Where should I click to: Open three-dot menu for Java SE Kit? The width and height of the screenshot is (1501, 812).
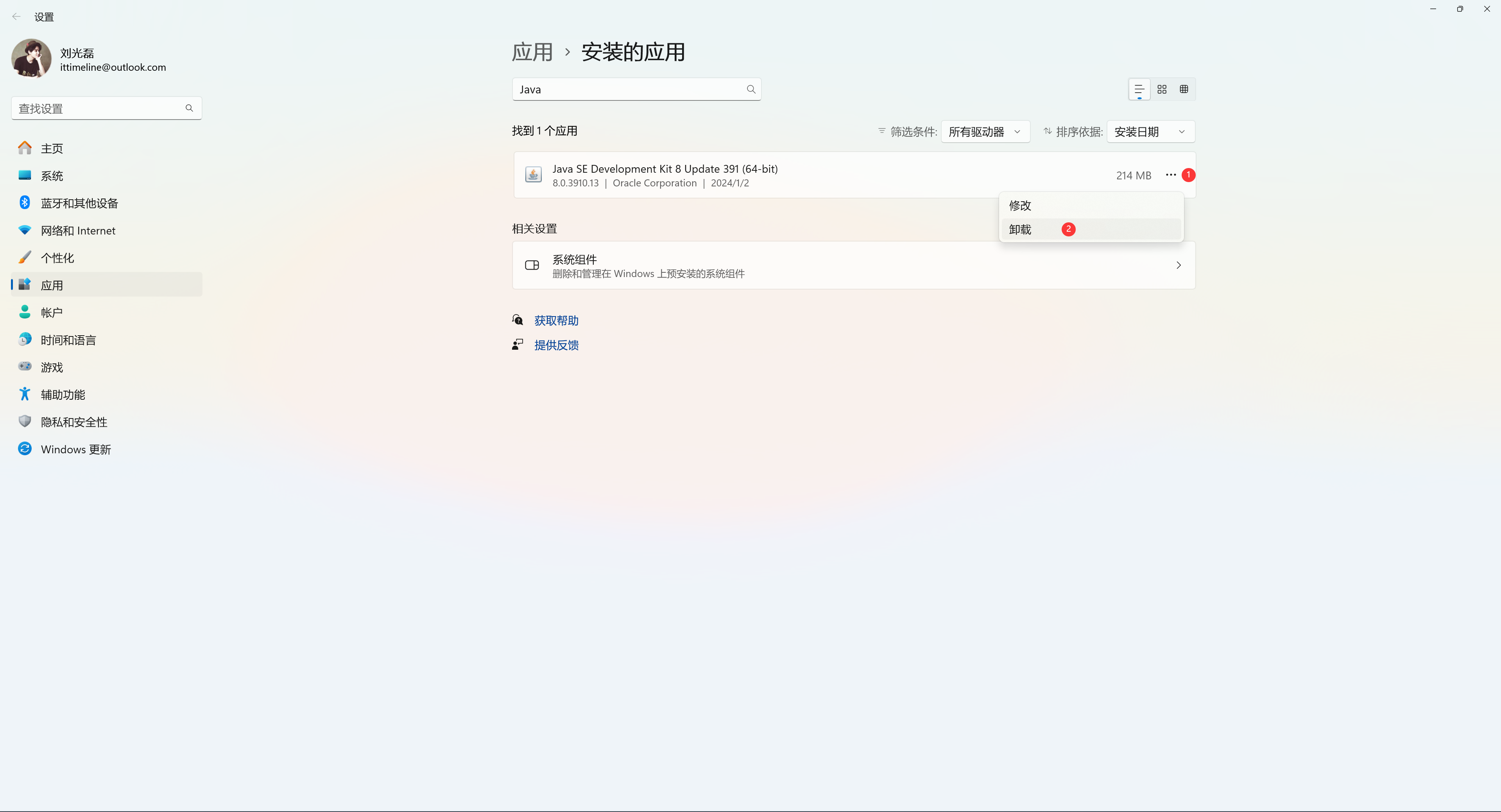click(1171, 175)
